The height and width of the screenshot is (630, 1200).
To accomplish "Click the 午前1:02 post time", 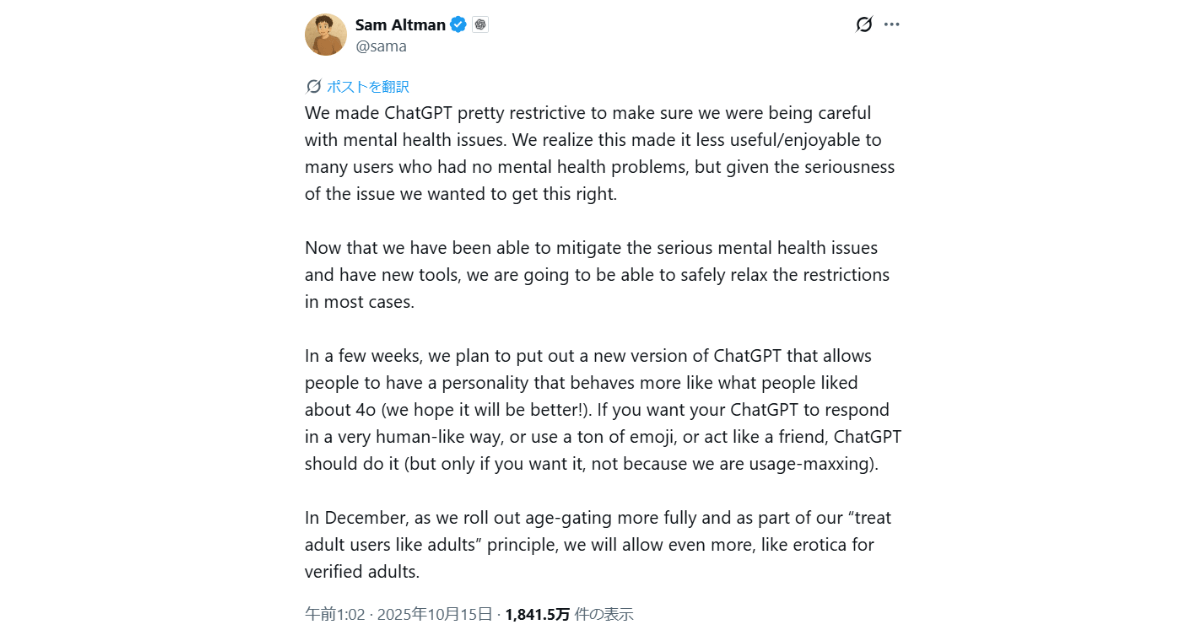I will click(x=335, y=614).
